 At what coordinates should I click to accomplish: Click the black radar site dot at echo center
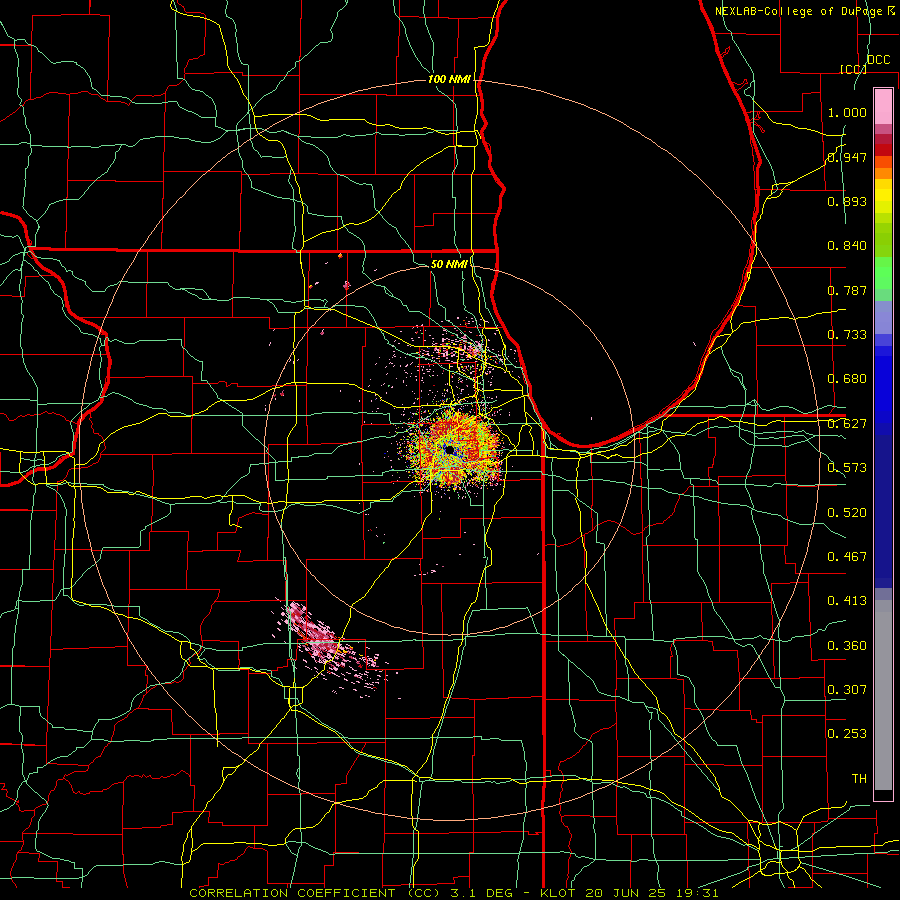coord(449,448)
